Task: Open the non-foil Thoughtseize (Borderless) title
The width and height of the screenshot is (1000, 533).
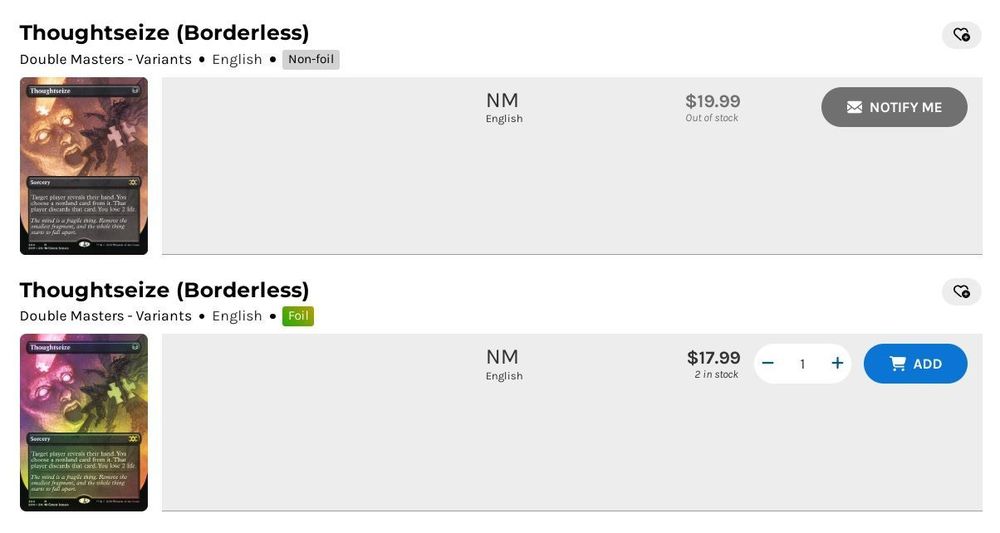Action: 164,33
